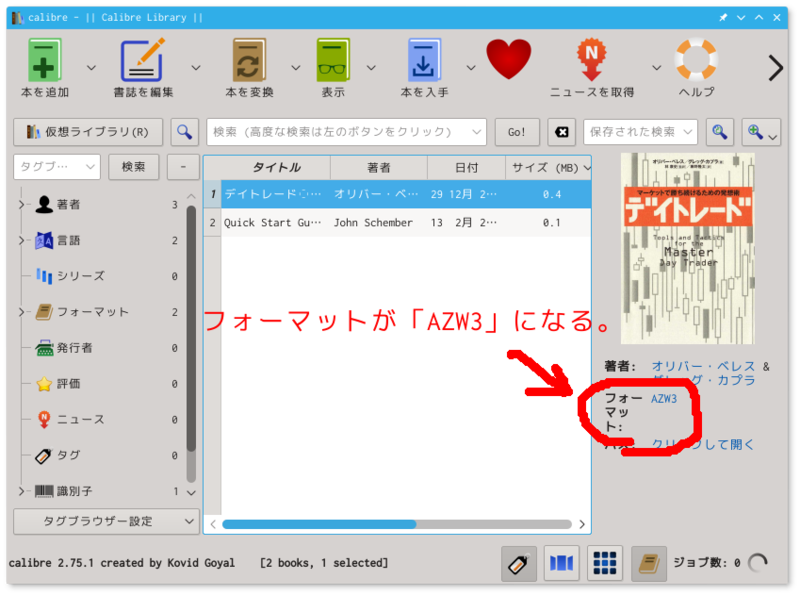
Task: Expand the フォーマット tree category
Action: [x=21, y=312]
